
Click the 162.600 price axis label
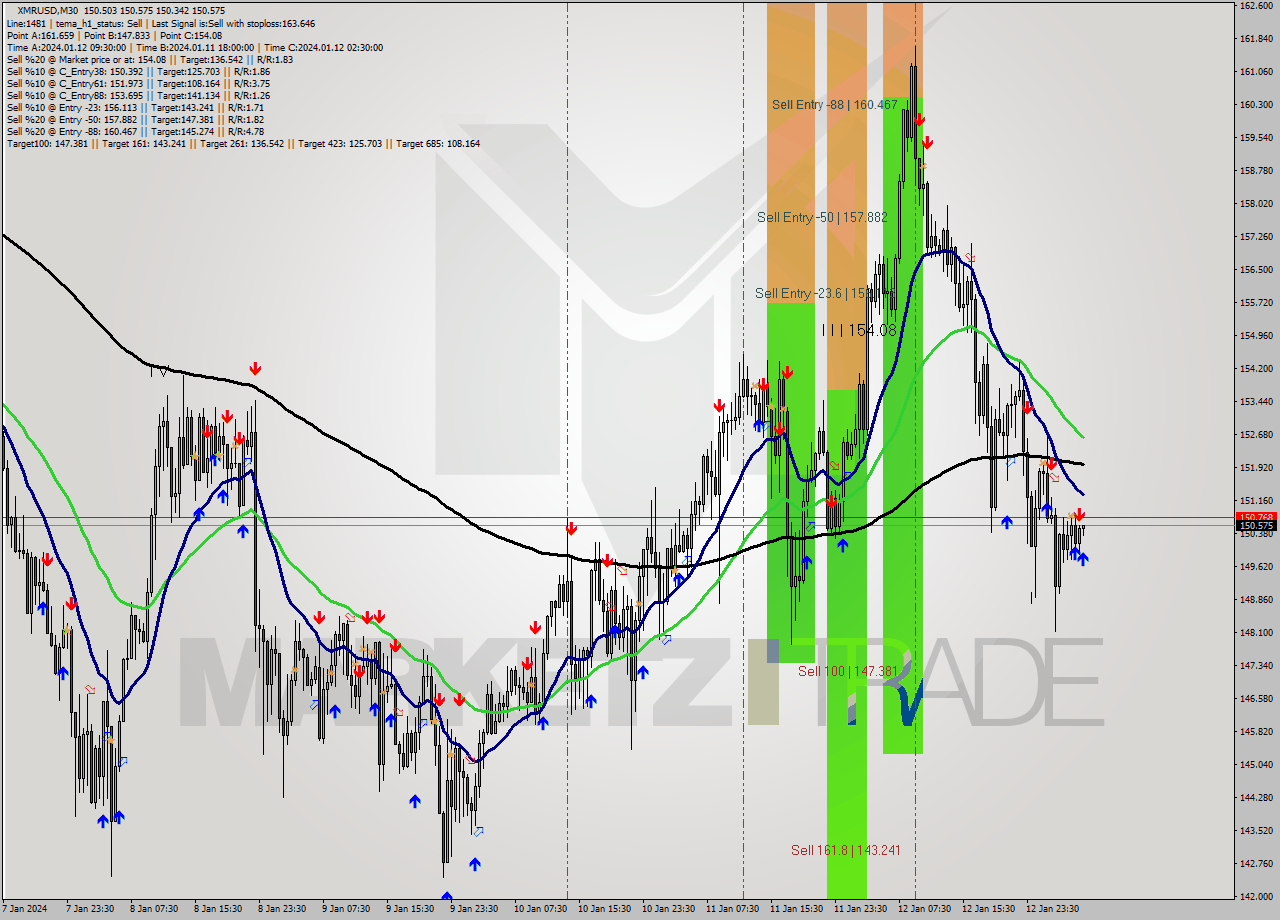pos(1256,6)
